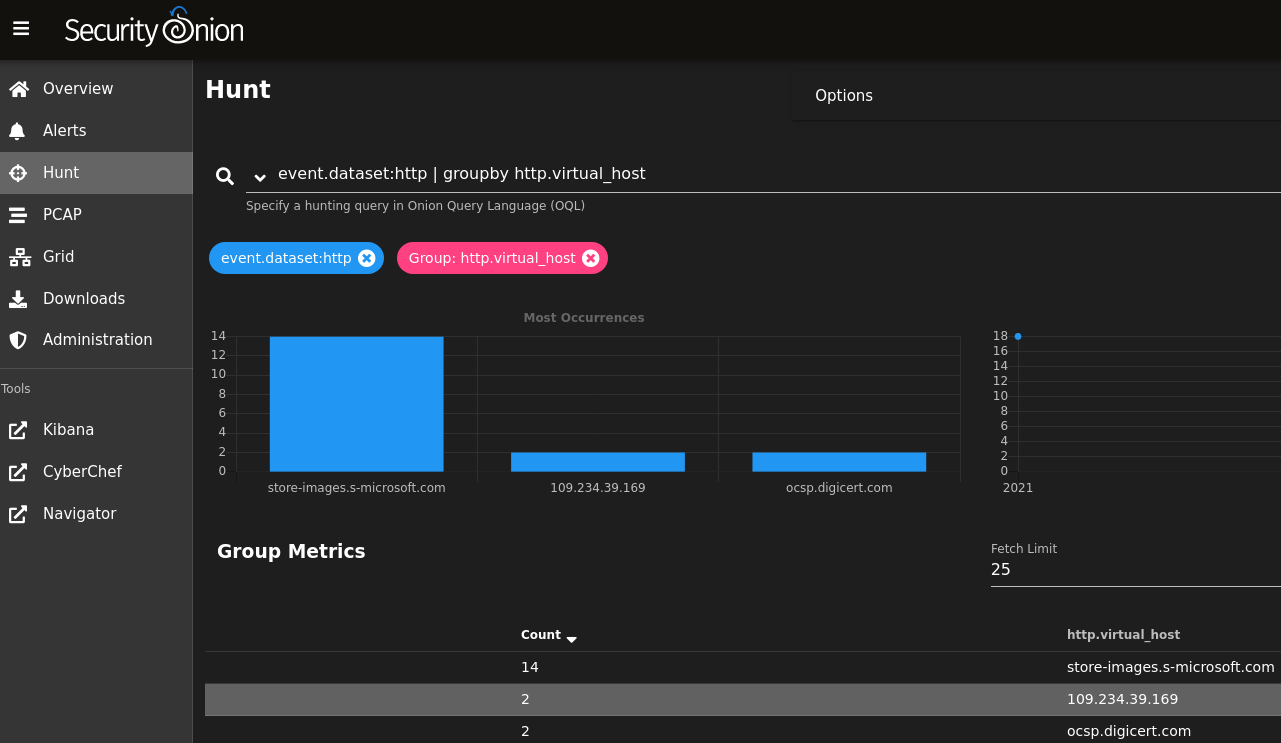1281x743 pixels.
Task: Click the Group Metrics heading
Action: tap(291, 551)
